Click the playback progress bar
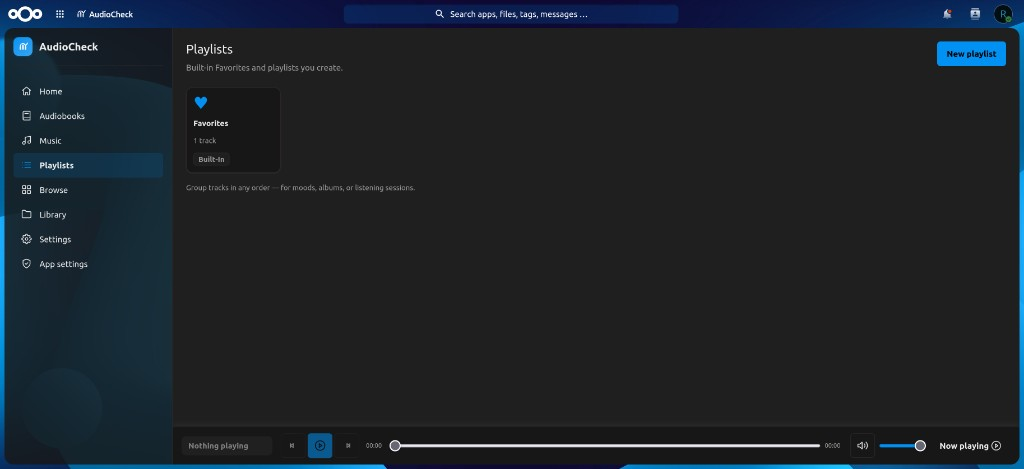 (x=607, y=445)
